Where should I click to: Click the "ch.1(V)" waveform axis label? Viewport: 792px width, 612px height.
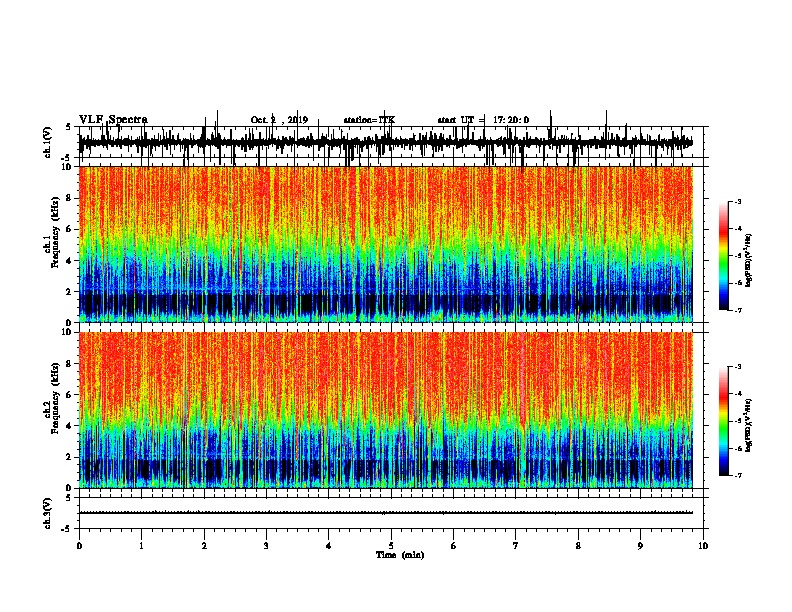click(48, 142)
